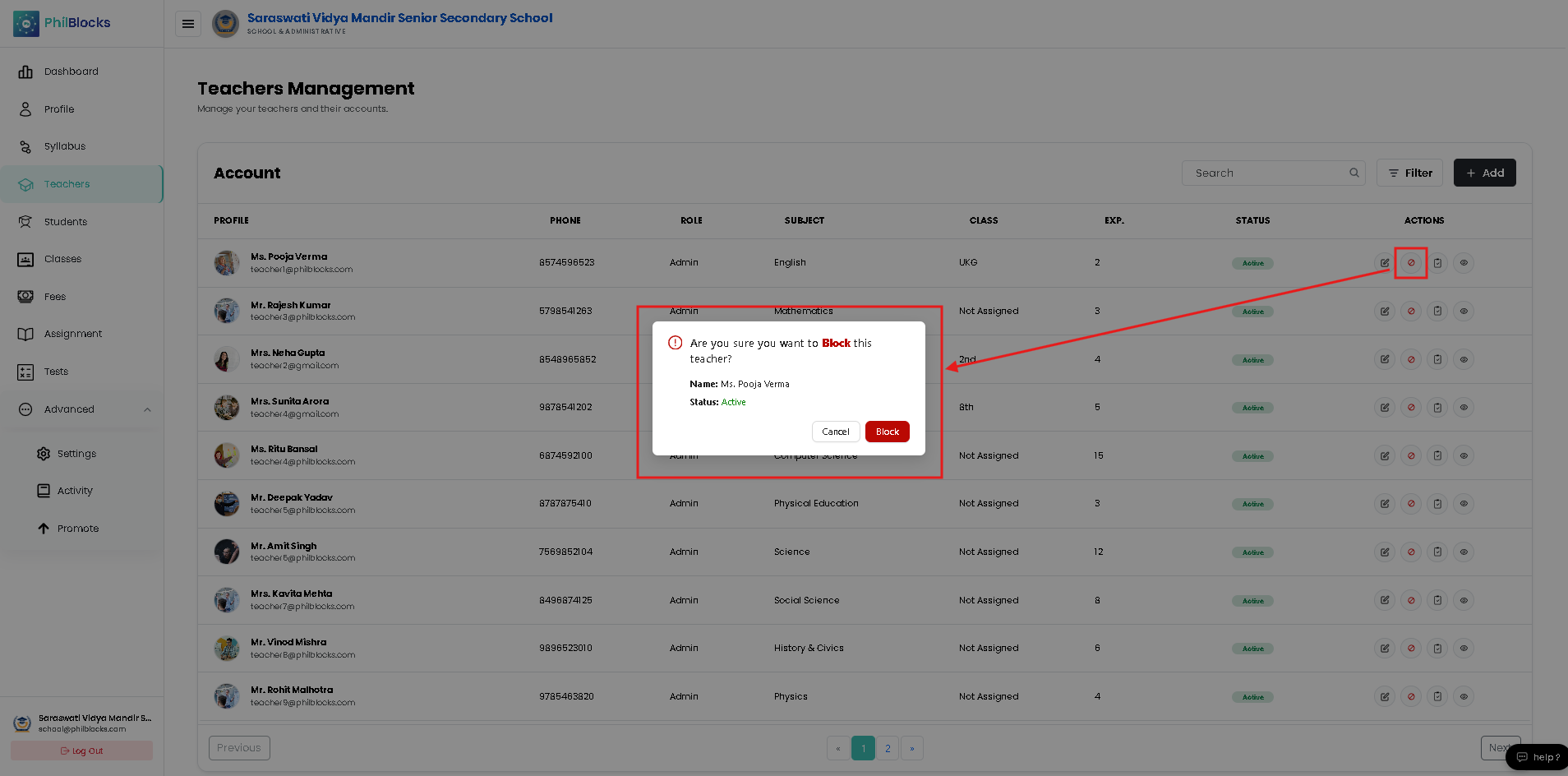Click the PhilBlocks logo
Viewport: 1568px width, 776px height.
click(x=62, y=23)
